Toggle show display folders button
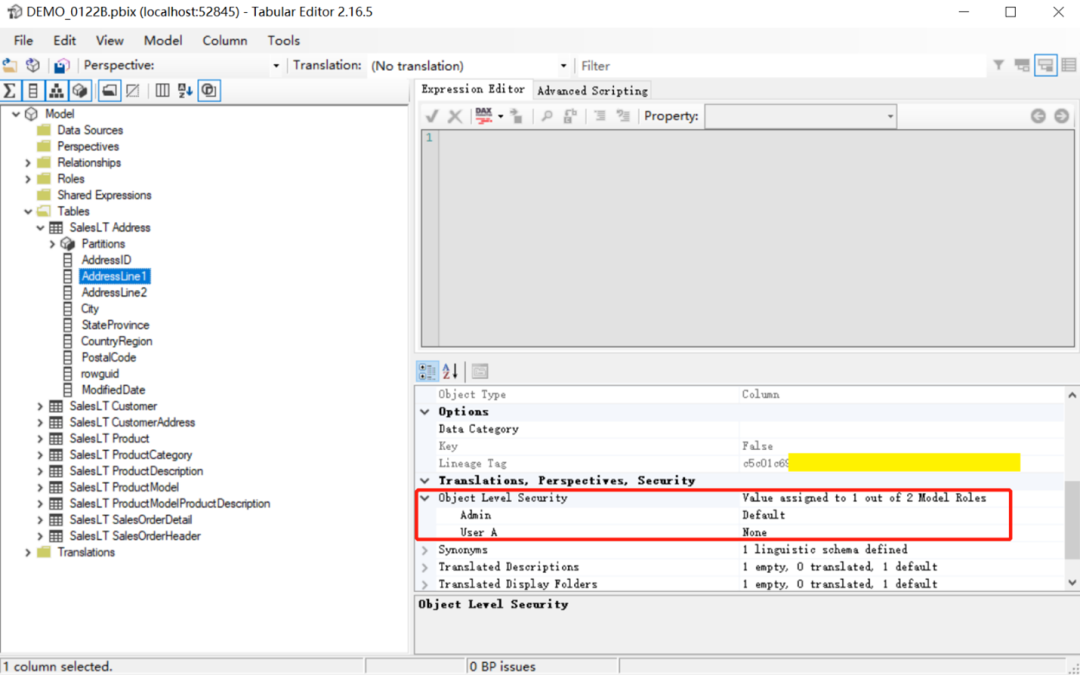1080x675 pixels. [110, 90]
